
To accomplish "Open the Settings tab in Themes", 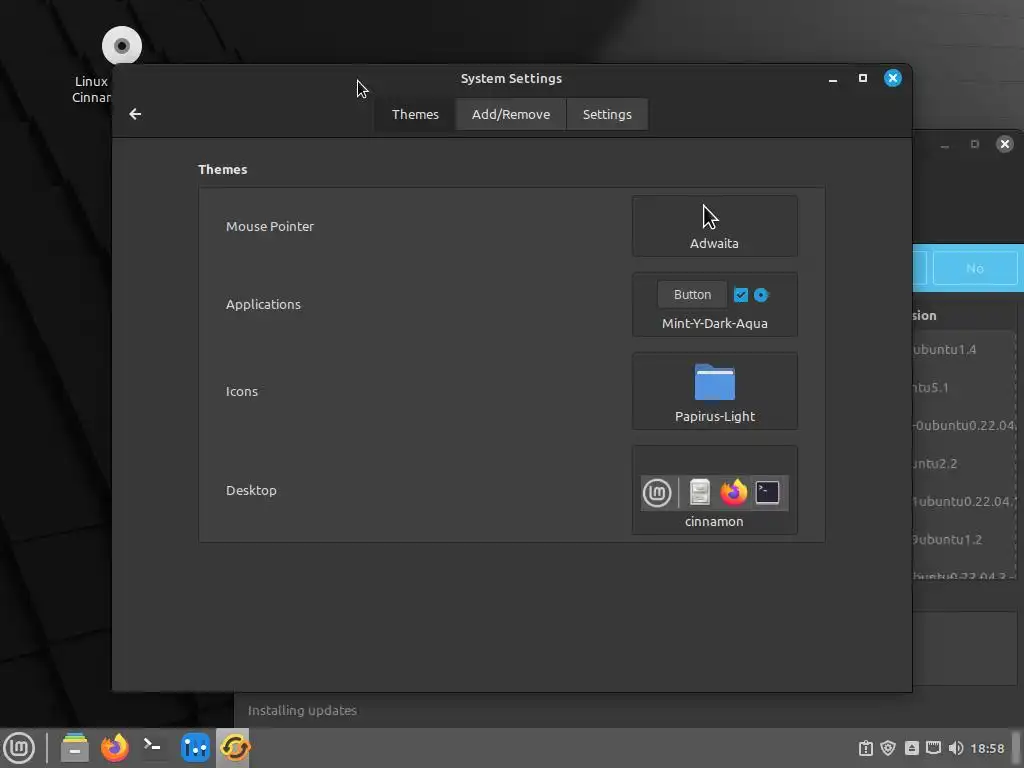I will point(607,114).
